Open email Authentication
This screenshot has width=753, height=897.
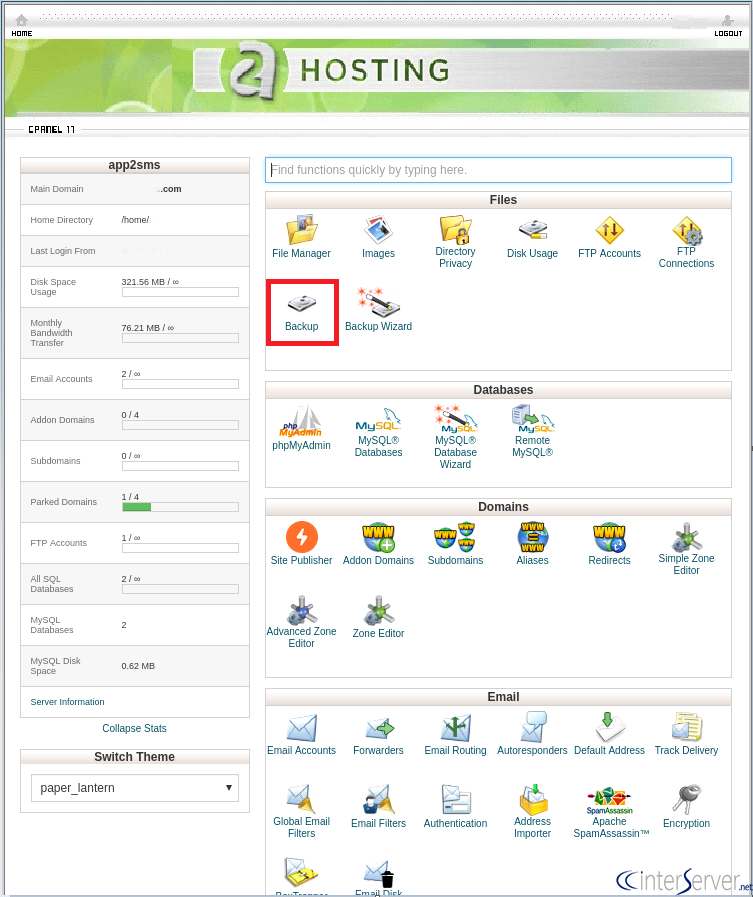[x=455, y=807]
